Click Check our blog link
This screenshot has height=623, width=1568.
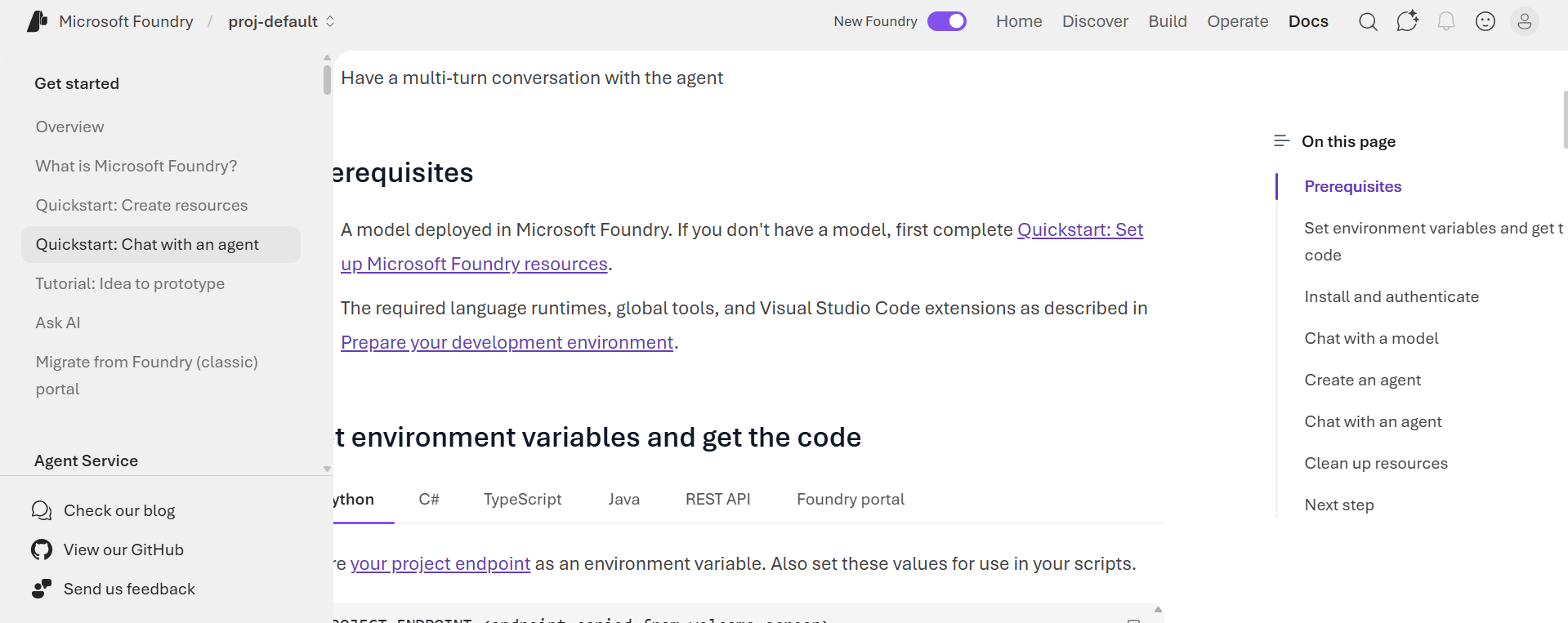[x=119, y=510]
